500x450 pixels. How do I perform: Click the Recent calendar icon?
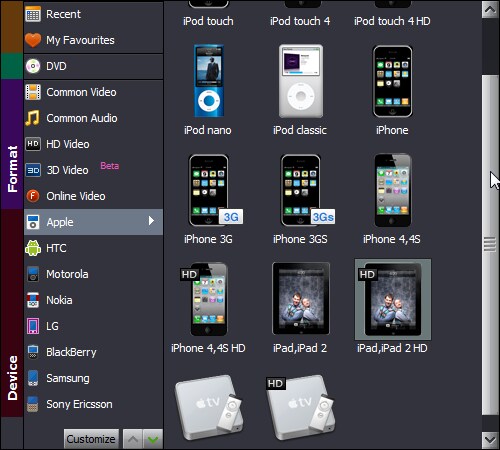[33, 14]
